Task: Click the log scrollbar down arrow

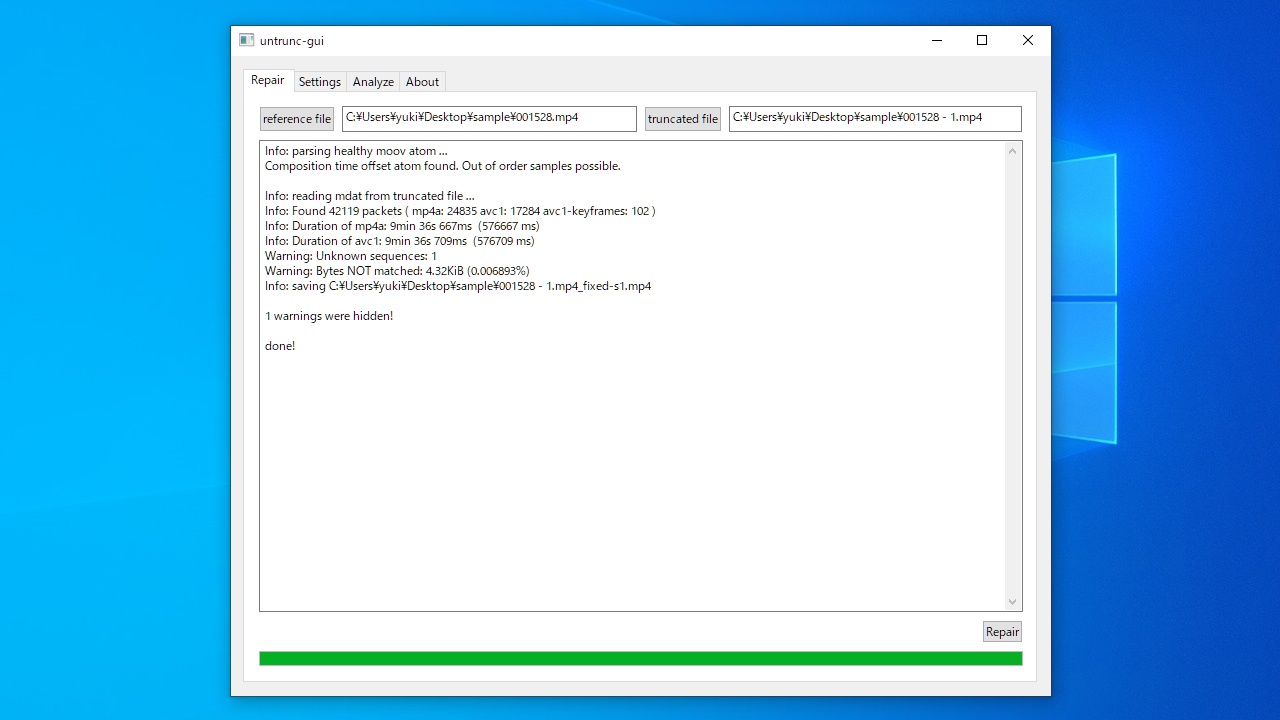Action: [x=1012, y=601]
